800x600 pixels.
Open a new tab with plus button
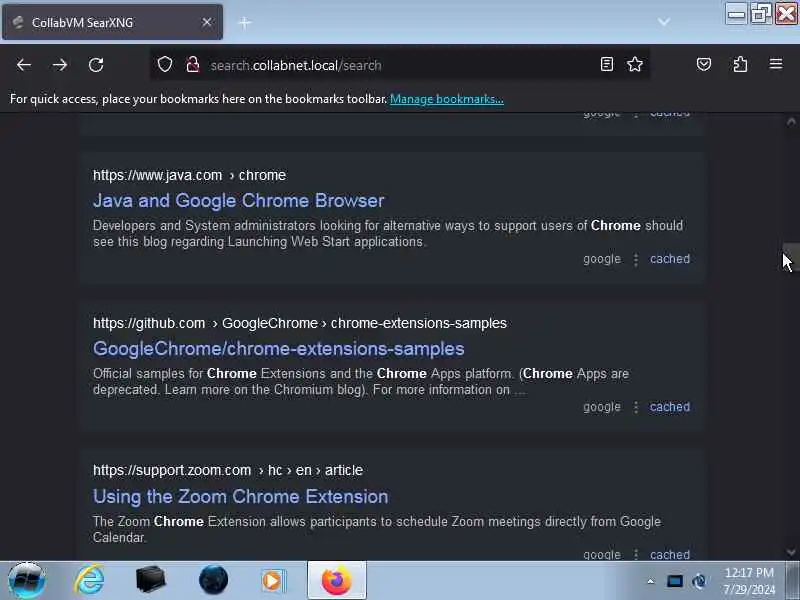click(245, 22)
